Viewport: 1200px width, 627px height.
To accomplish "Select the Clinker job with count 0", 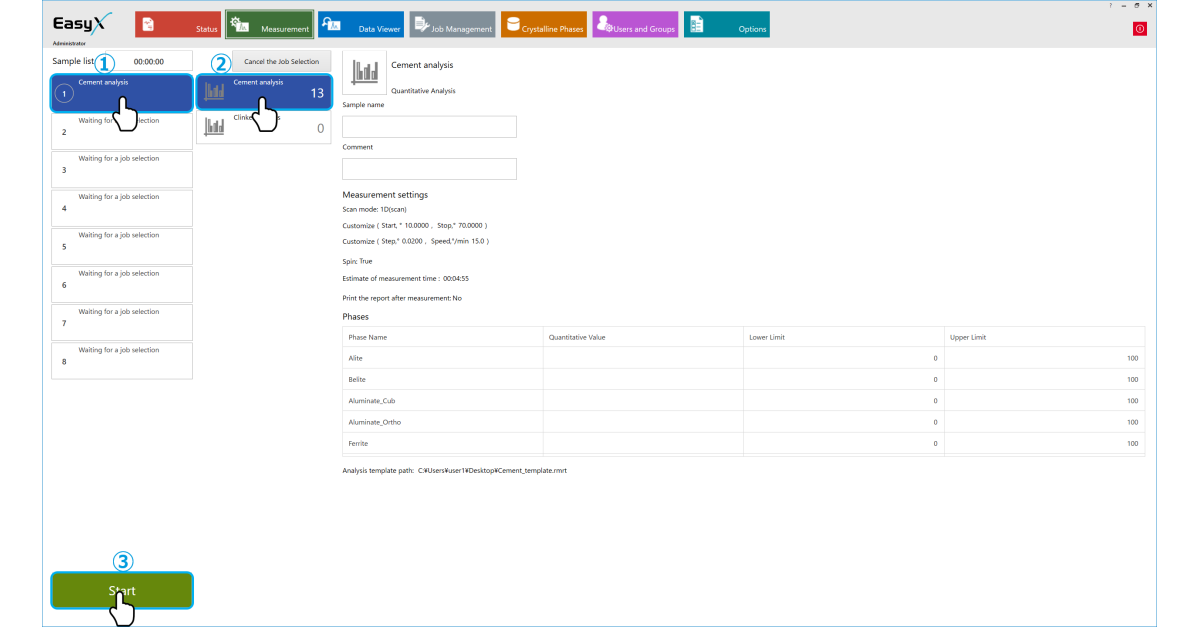I will tap(263, 127).
